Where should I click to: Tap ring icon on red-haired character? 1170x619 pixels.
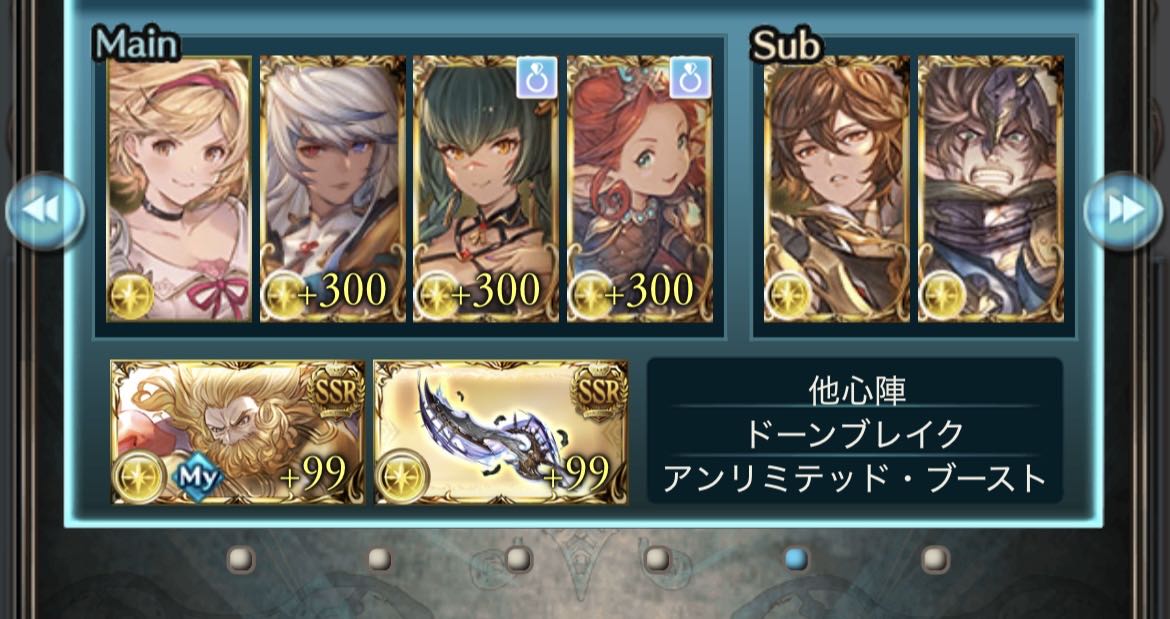(690, 78)
